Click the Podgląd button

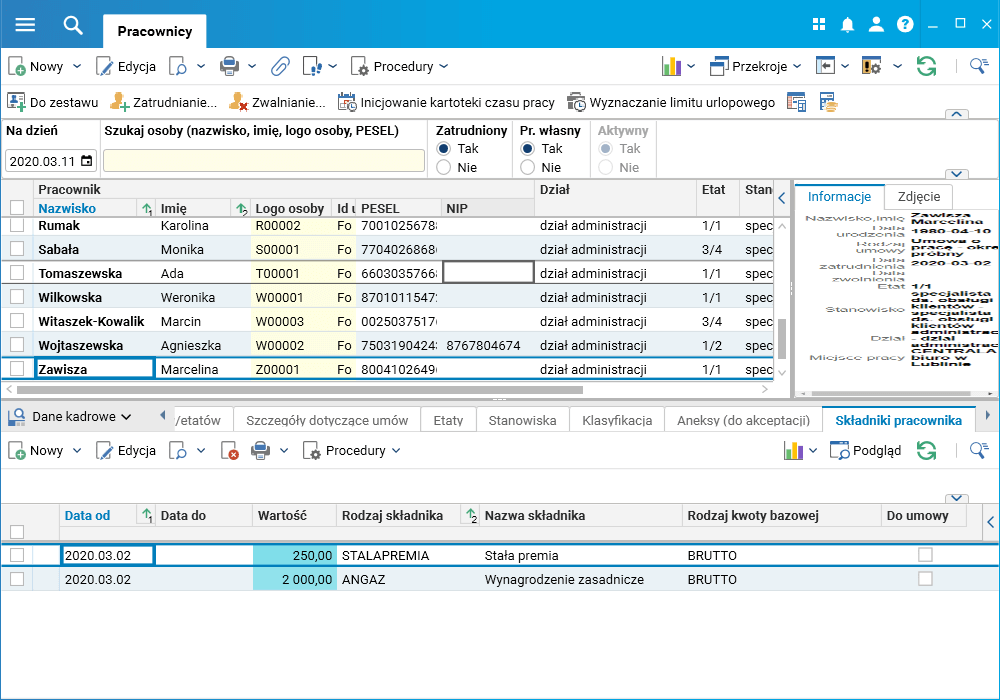click(x=866, y=451)
